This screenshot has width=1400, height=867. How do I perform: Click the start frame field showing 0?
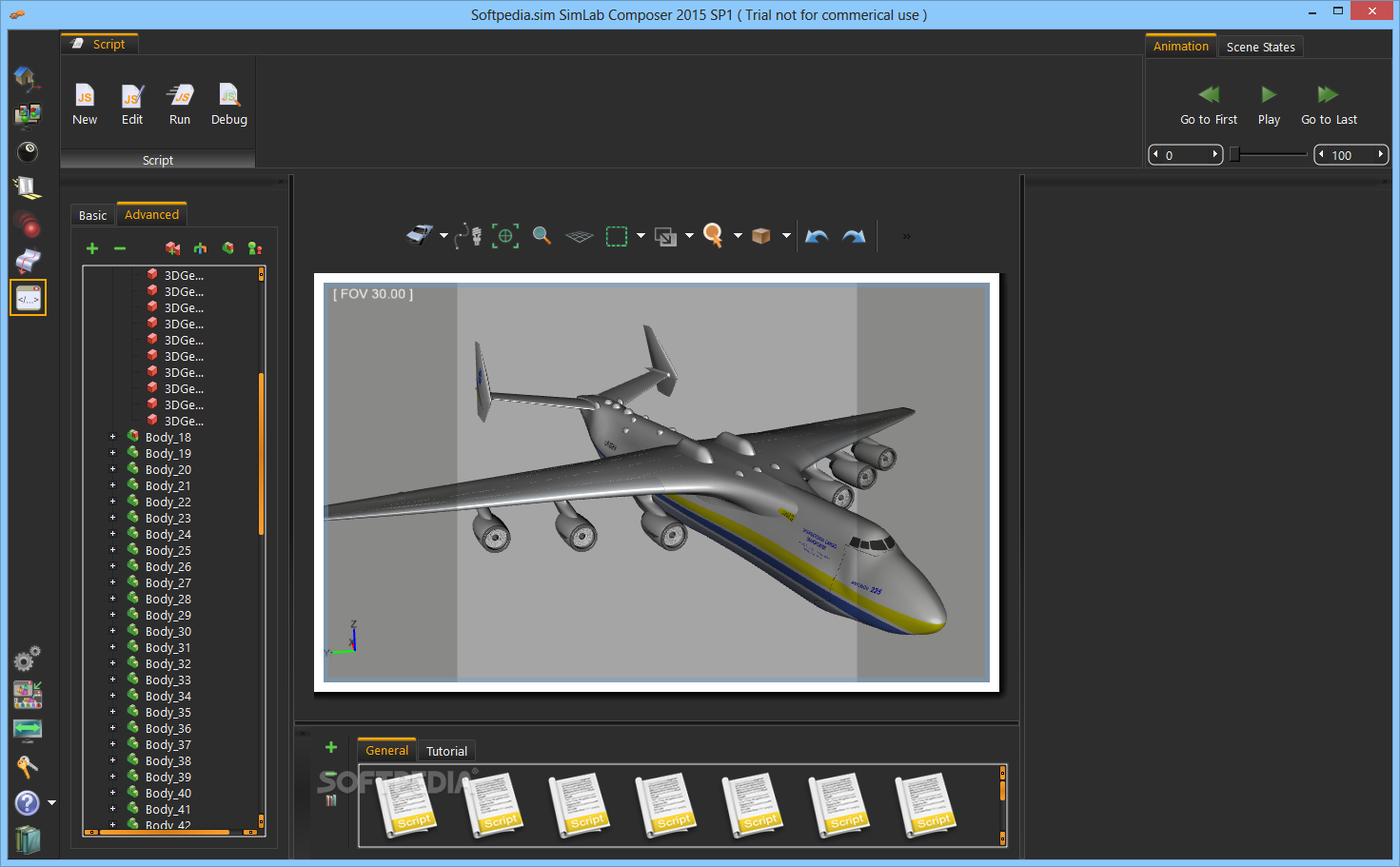(1185, 155)
